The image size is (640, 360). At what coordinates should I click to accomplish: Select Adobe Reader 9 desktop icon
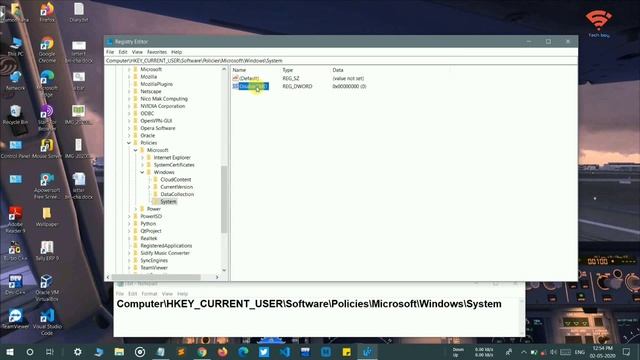16,220
